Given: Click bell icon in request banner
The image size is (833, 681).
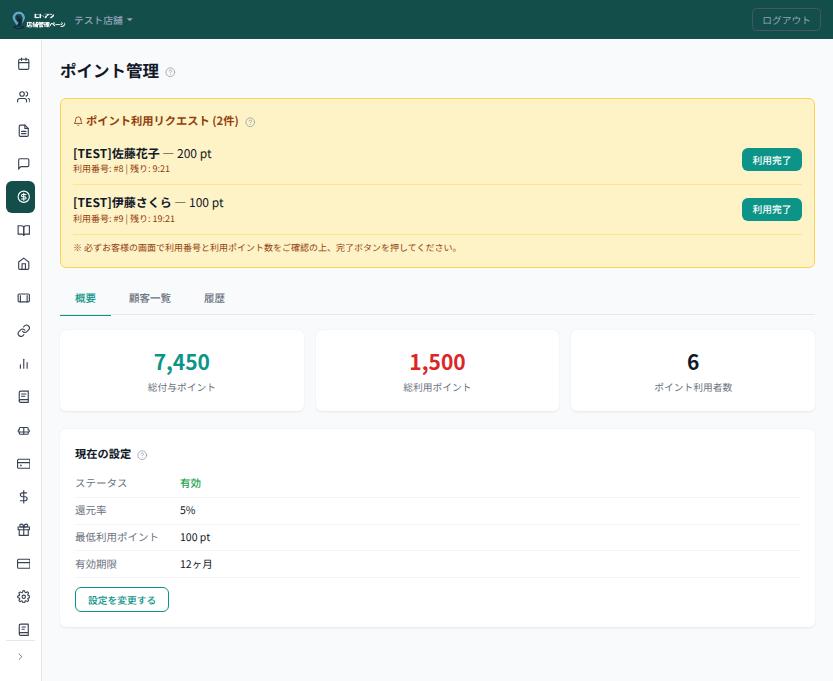Looking at the screenshot, I should [x=78, y=121].
